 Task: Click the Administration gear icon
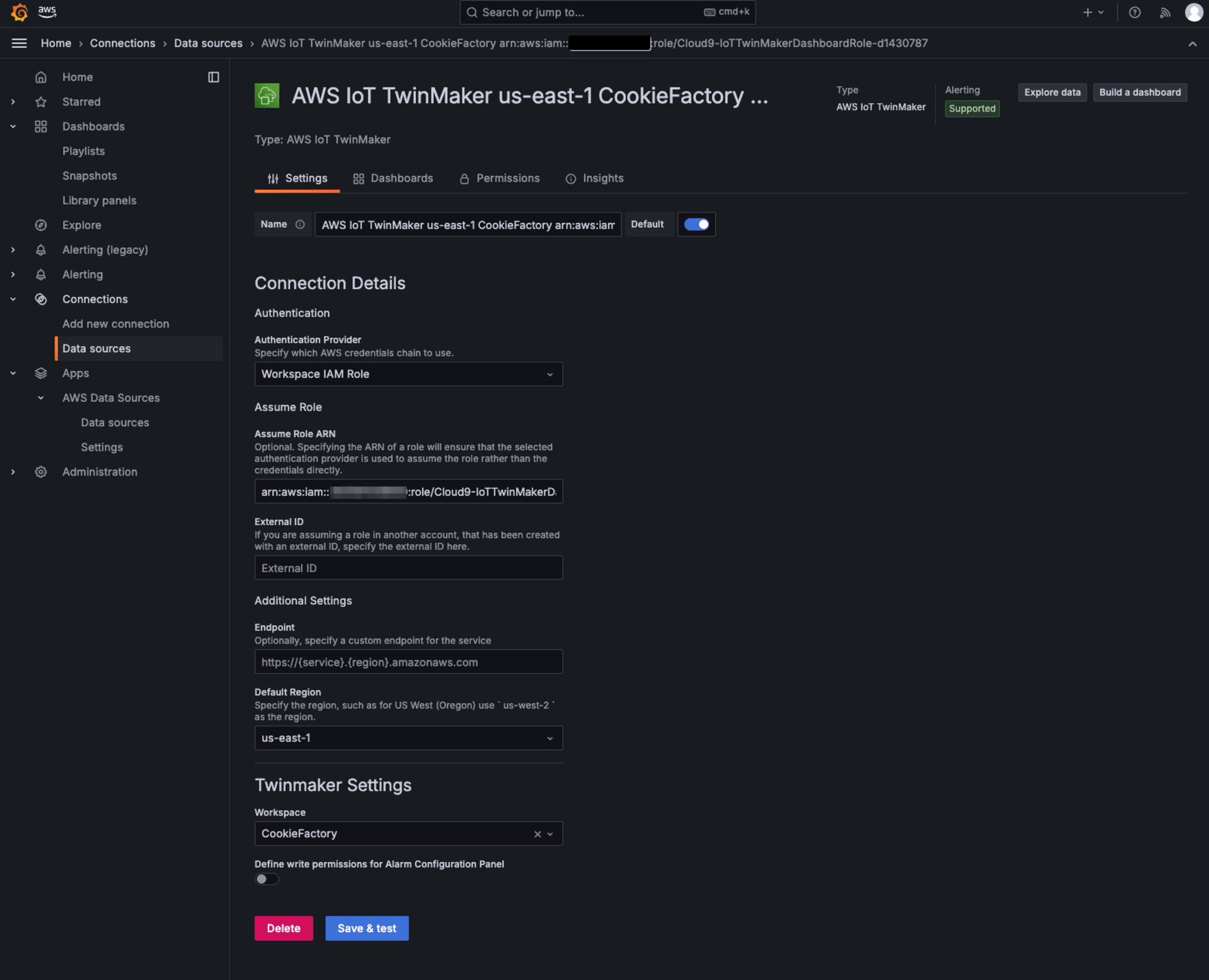(41, 472)
